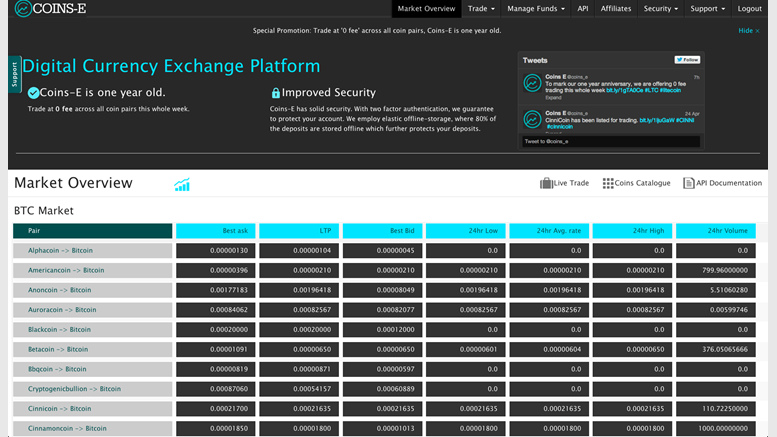The width and height of the screenshot is (777, 437).
Task: Open the Anoncoin -> Bitcoin pair
Action: pos(59,290)
